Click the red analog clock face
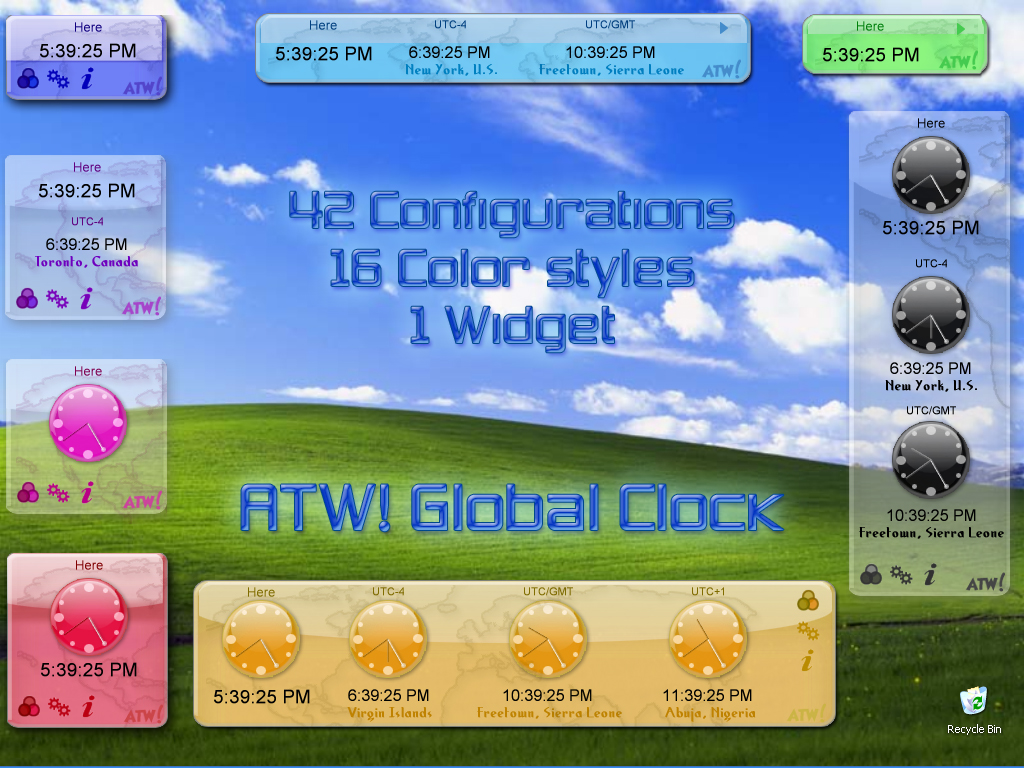 click(x=88, y=616)
